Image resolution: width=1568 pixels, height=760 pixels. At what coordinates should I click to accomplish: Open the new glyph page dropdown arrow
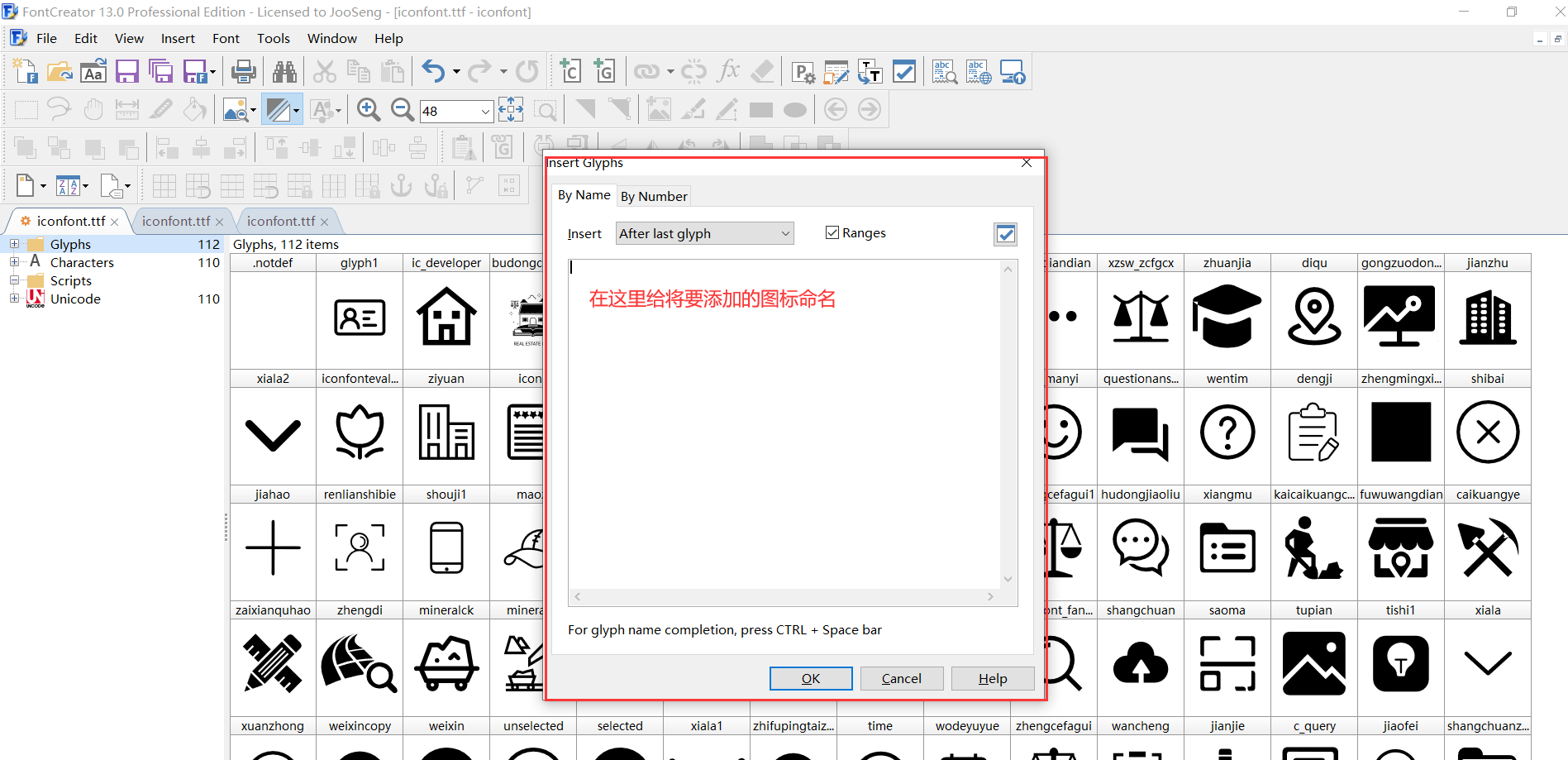[x=43, y=186]
